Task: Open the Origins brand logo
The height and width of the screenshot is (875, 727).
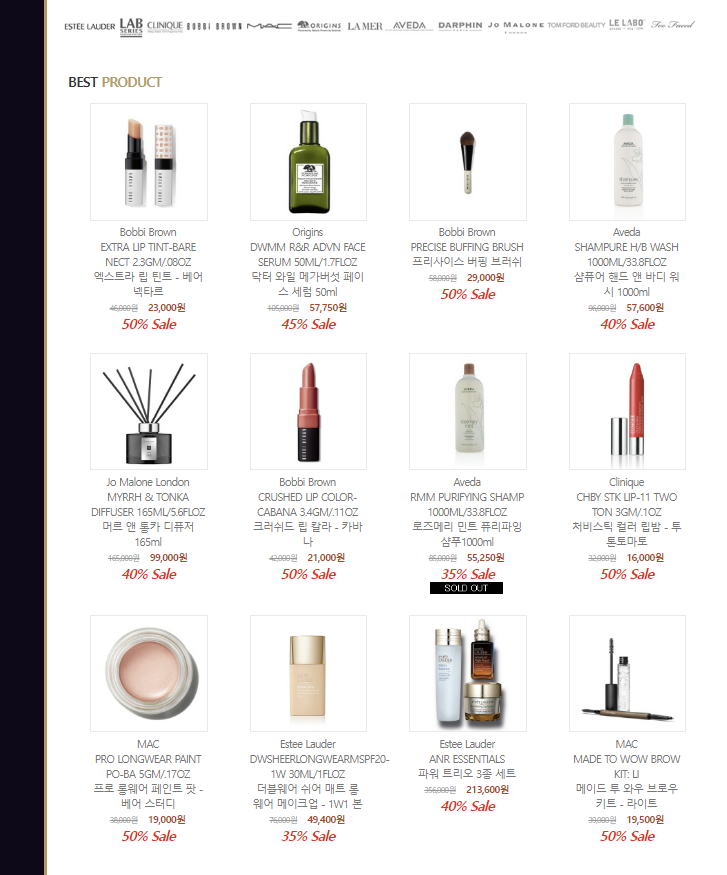Action: pos(319,26)
